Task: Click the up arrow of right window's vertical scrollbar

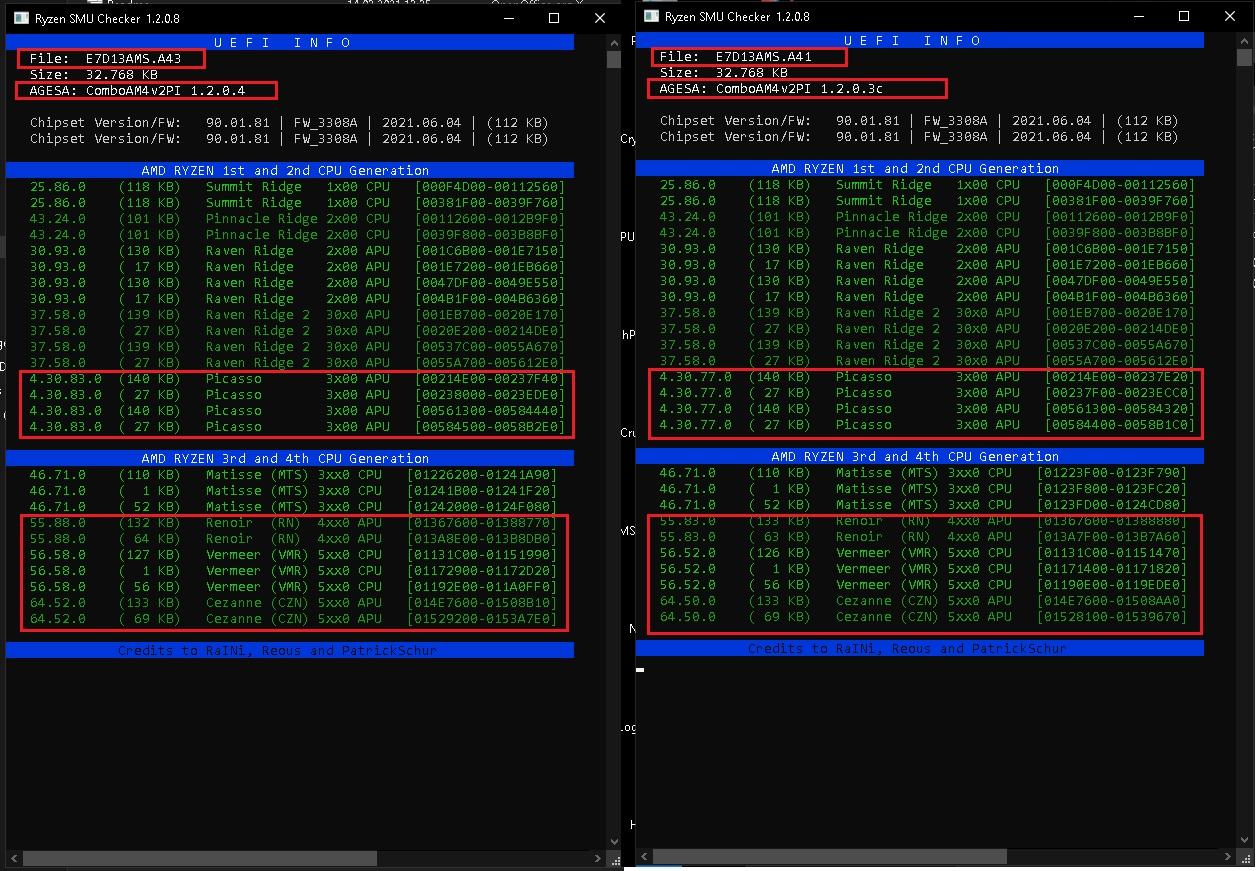Action: [1244, 39]
